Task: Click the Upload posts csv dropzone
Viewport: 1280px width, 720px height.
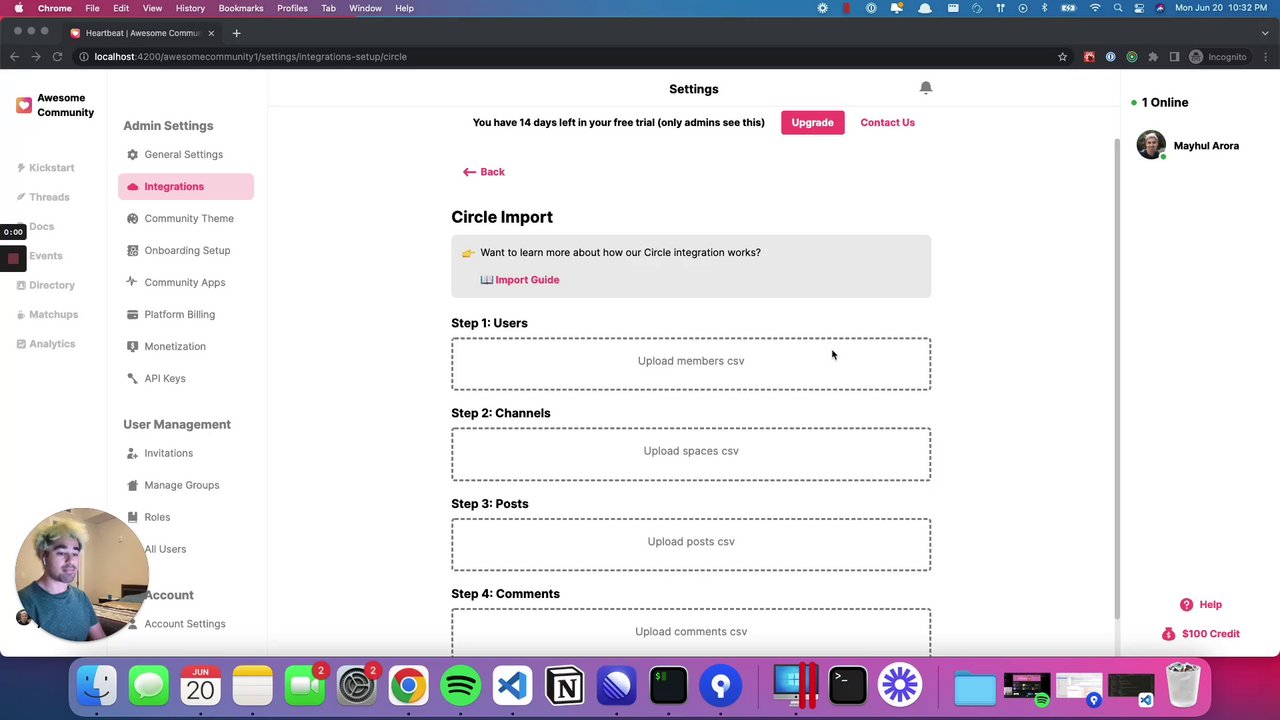Action: [x=691, y=545]
